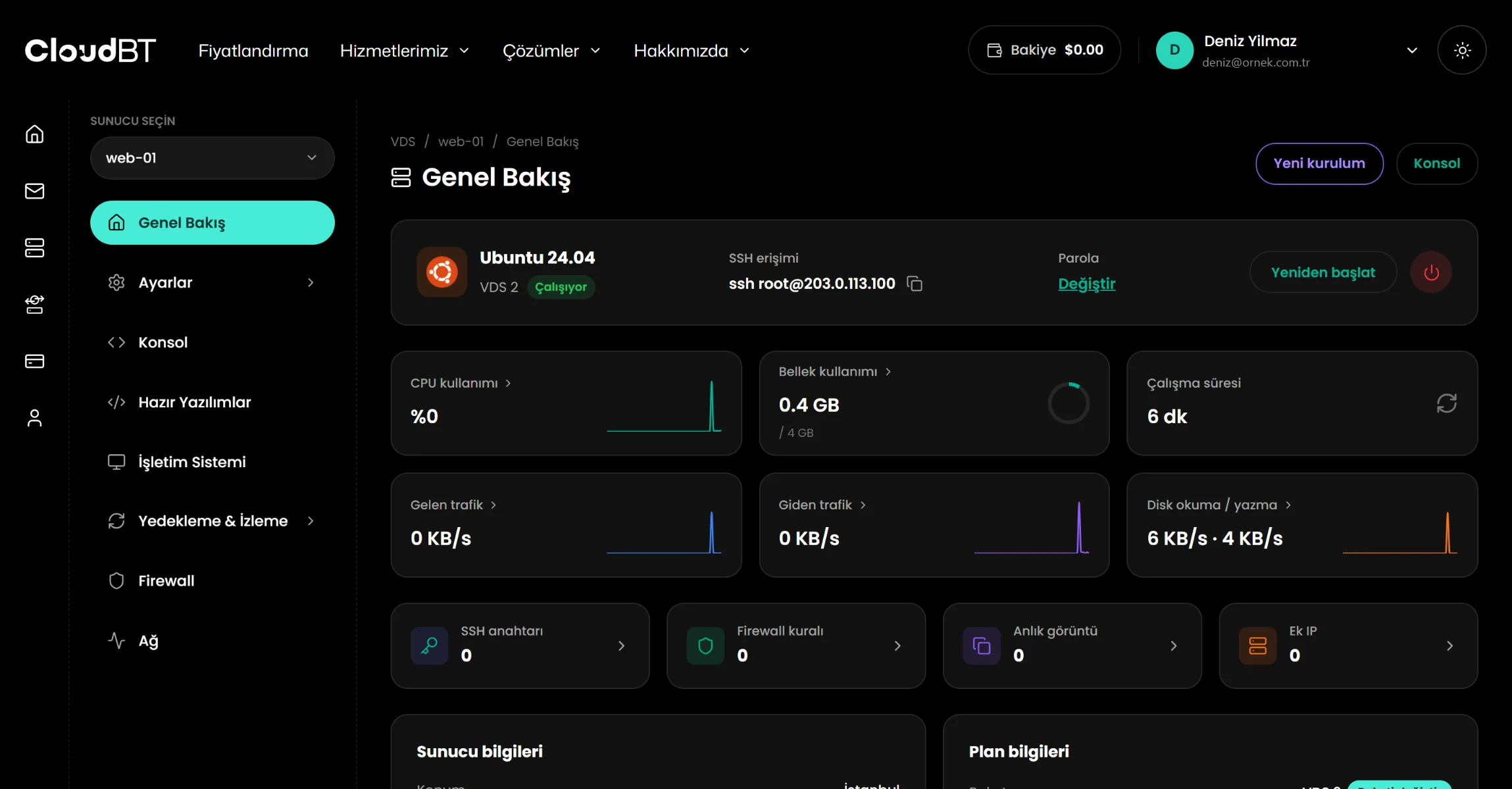This screenshot has width=1512, height=789.
Task: Click the Konsol button at top right
Action: pyautogui.click(x=1436, y=164)
